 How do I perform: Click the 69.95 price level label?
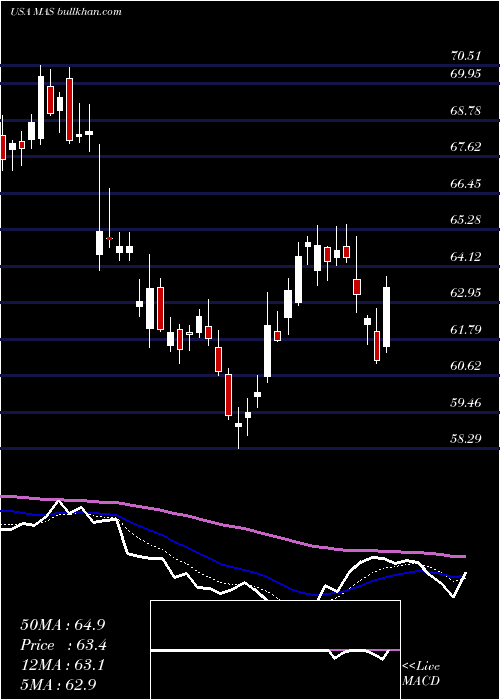click(x=466, y=73)
